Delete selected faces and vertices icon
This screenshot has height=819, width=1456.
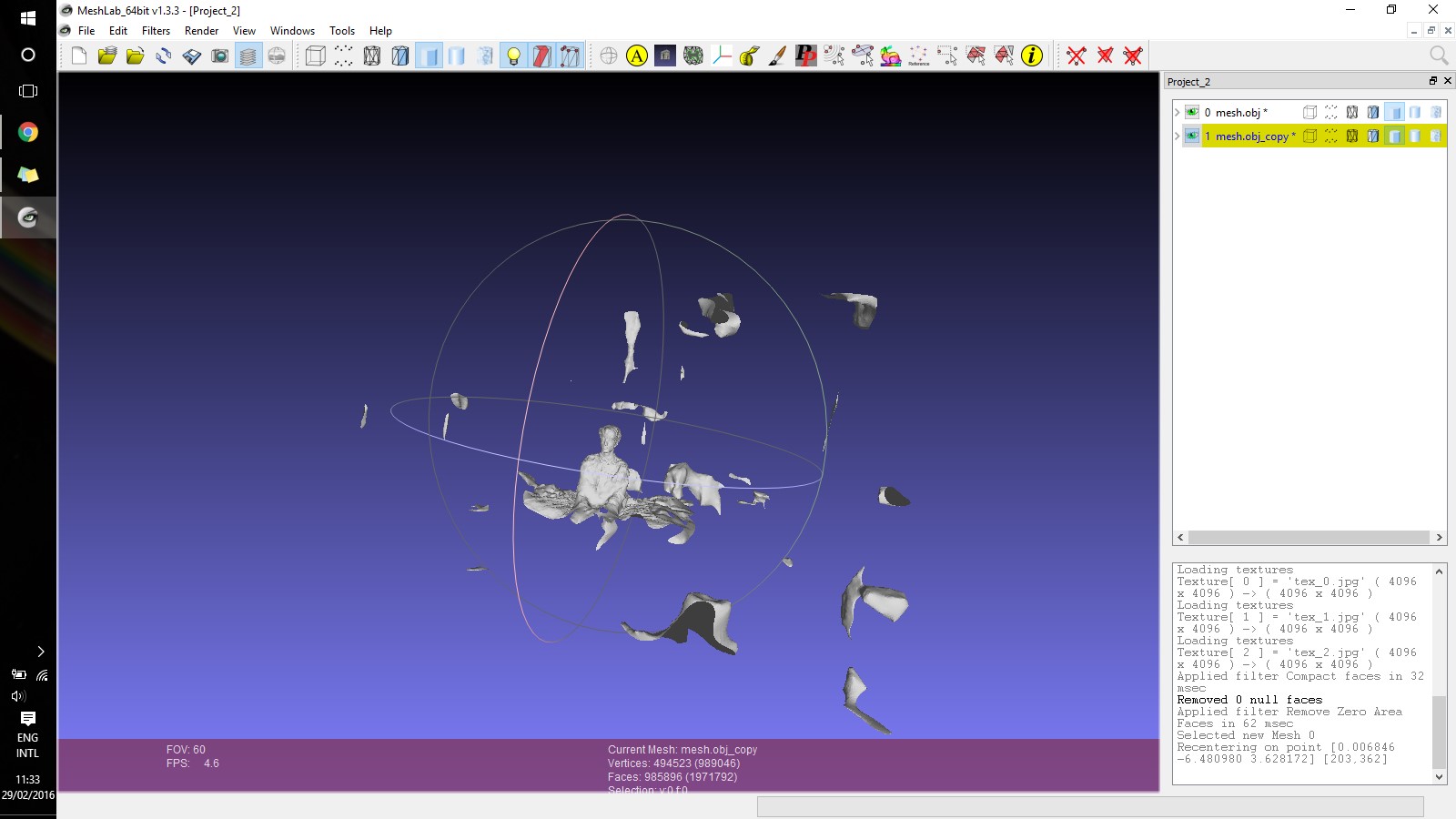pos(1133,56)
